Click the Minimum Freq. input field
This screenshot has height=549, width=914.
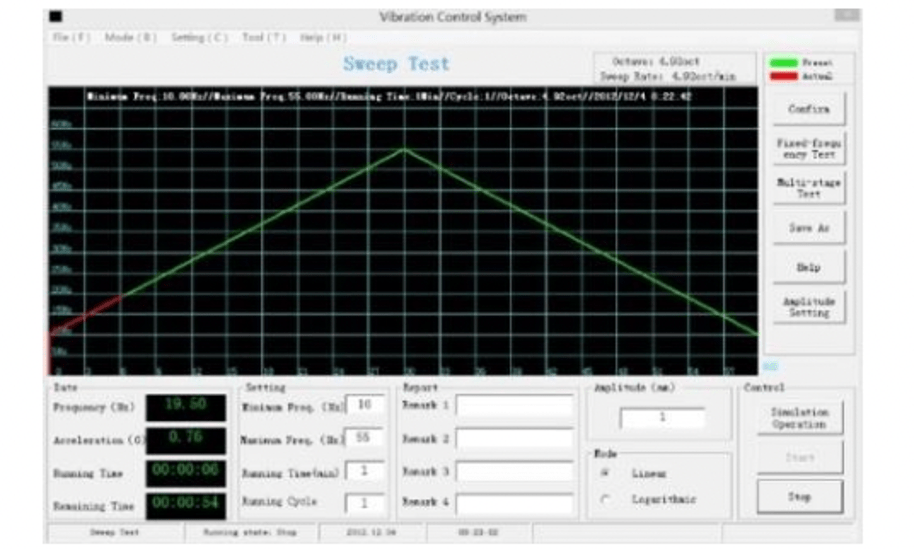[364, 405]
